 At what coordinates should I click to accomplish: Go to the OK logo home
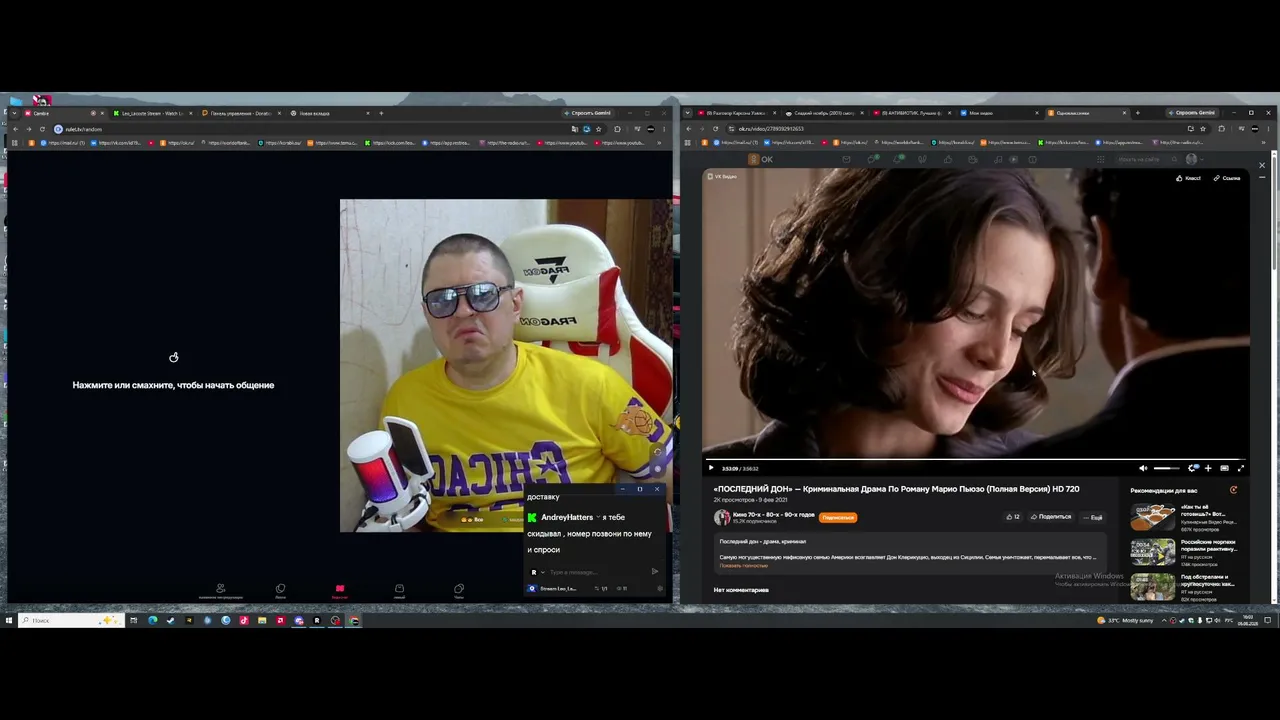(x=762, y=159)
